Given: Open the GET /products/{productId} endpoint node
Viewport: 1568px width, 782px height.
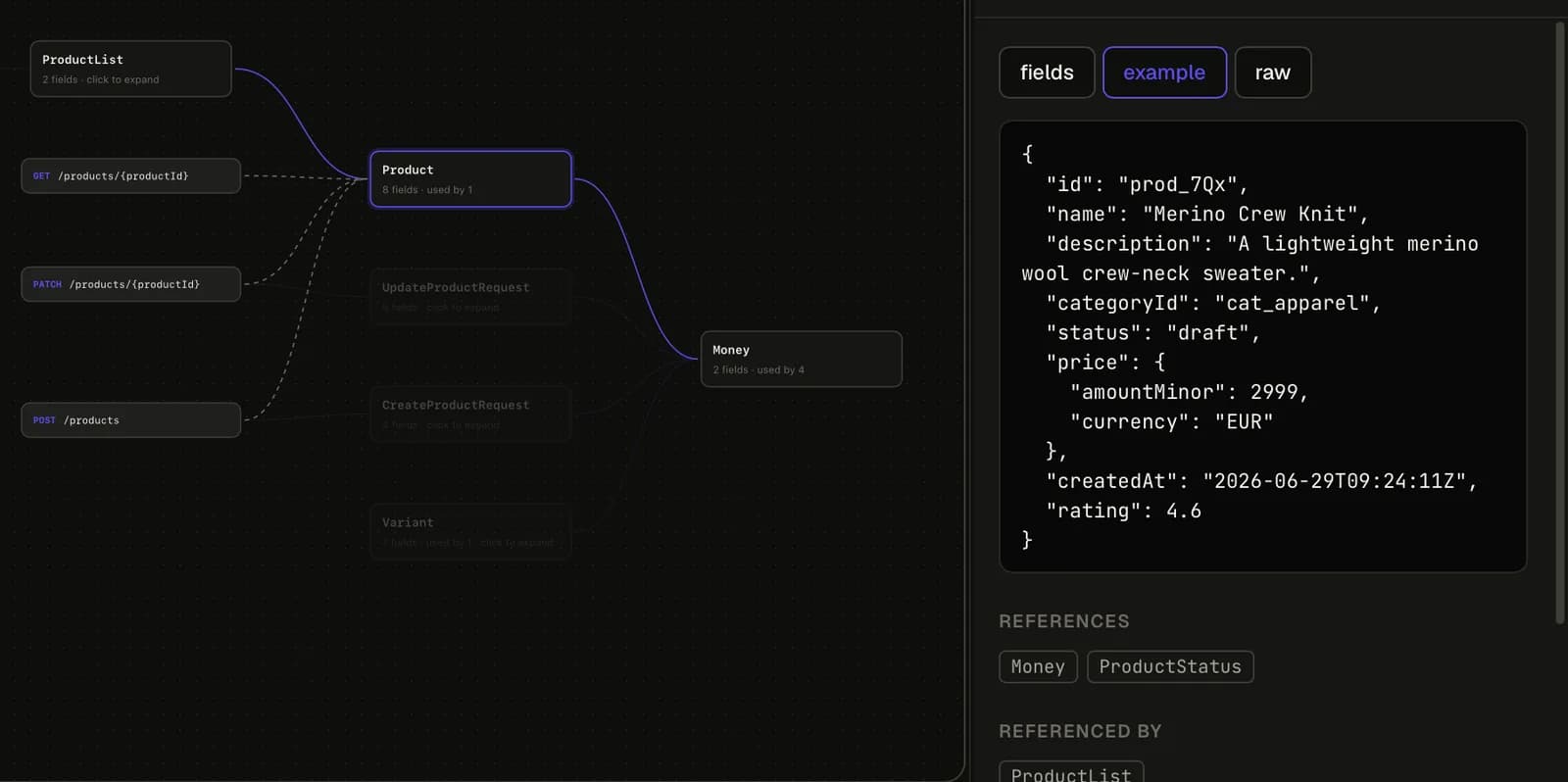Looking at the screenshot, I should click(x=130, y=175).
